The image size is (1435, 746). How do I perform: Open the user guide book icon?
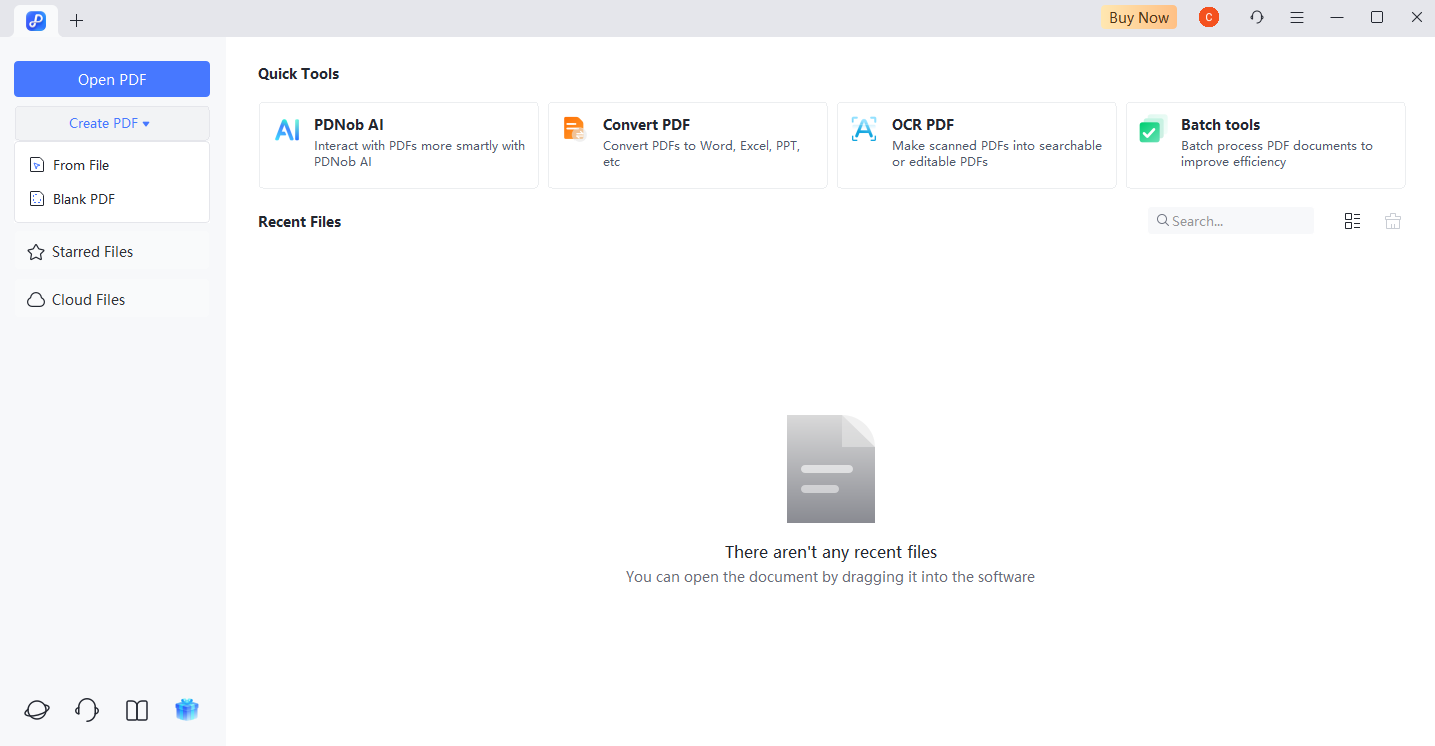(136, 710)
